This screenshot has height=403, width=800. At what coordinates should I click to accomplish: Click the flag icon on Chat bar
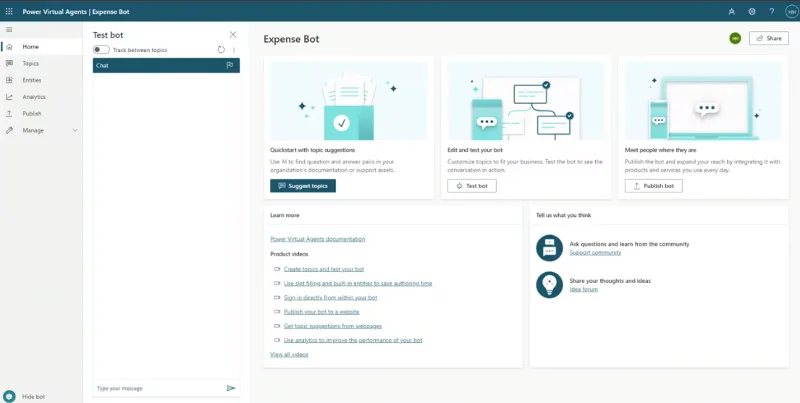click(x=230, y=65)
